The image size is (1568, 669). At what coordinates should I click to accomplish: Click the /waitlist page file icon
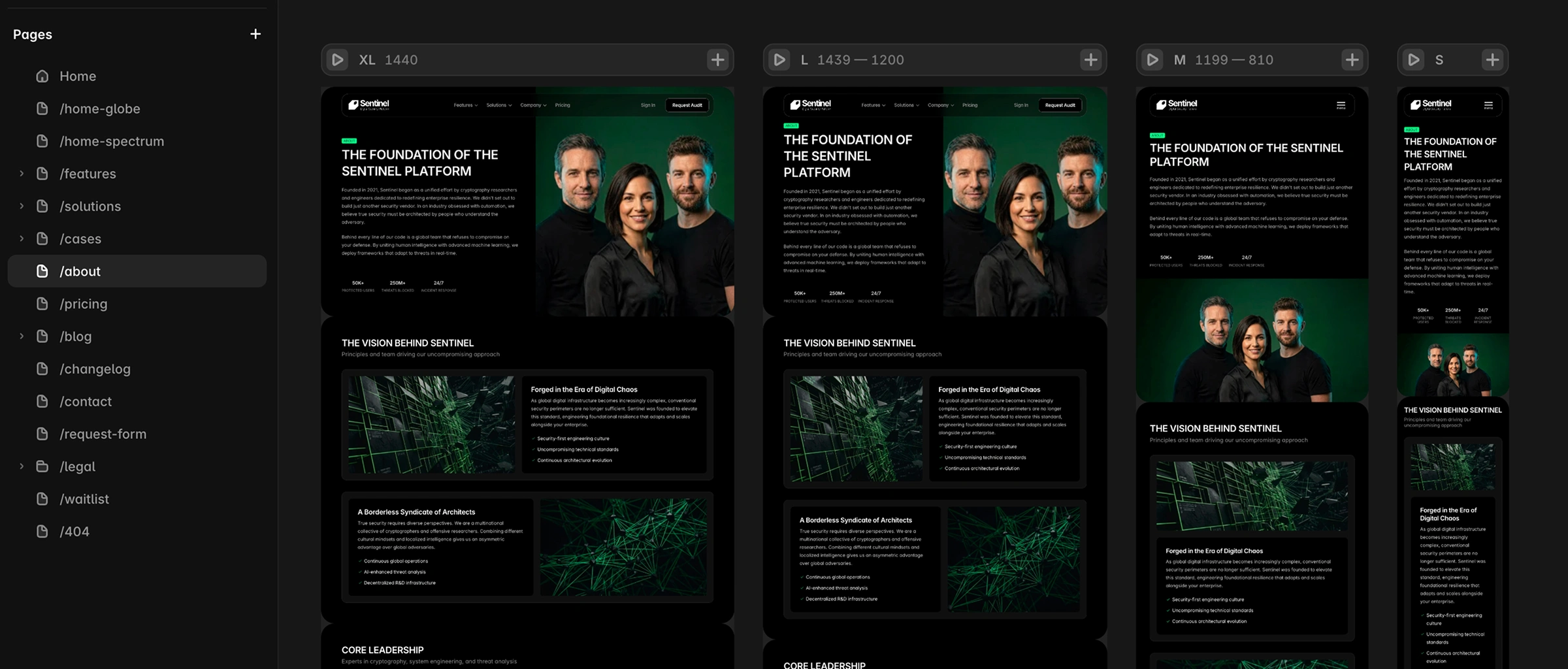pyautogui.click(x=42, y=499)
